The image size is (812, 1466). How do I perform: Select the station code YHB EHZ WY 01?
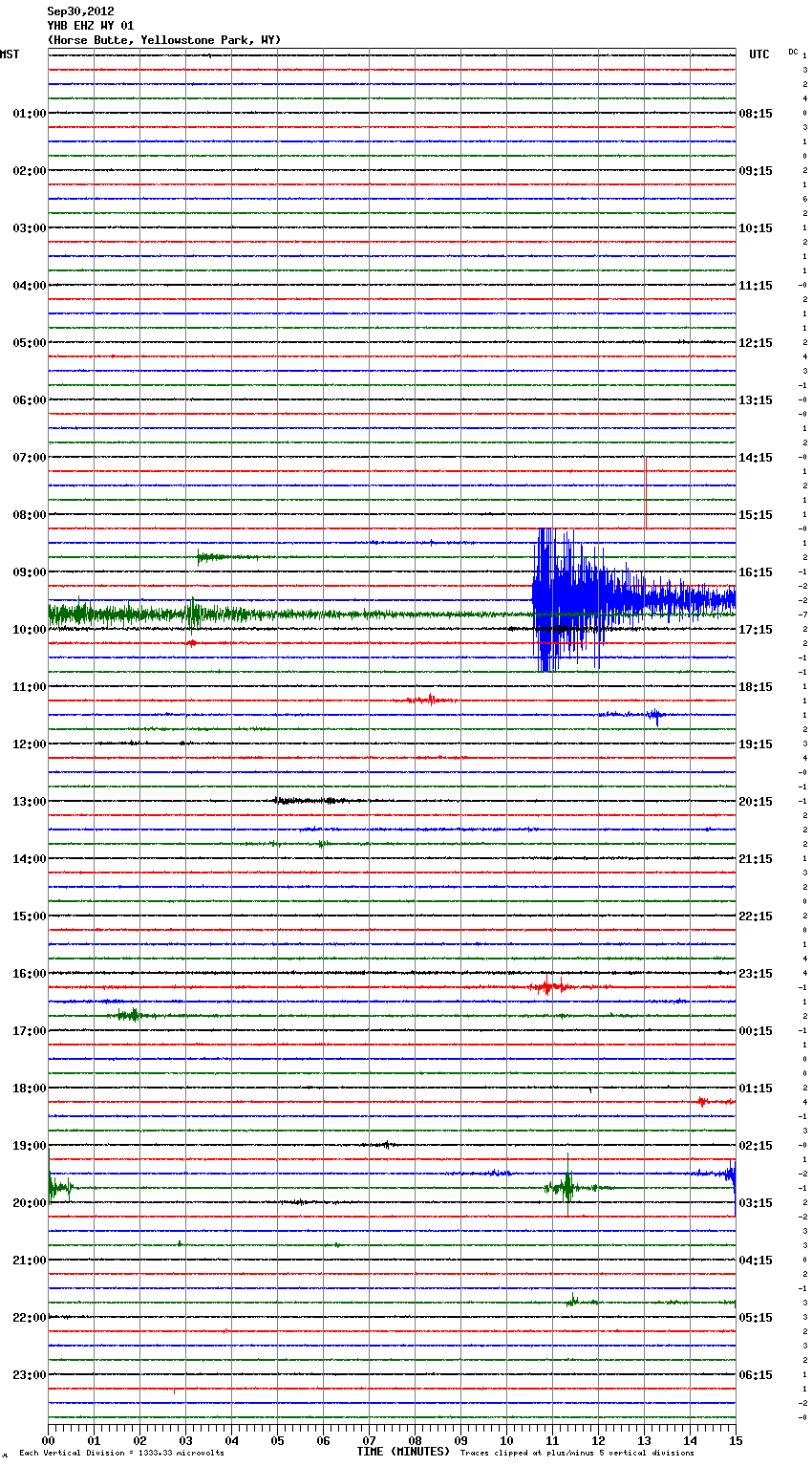click(91, 26)
